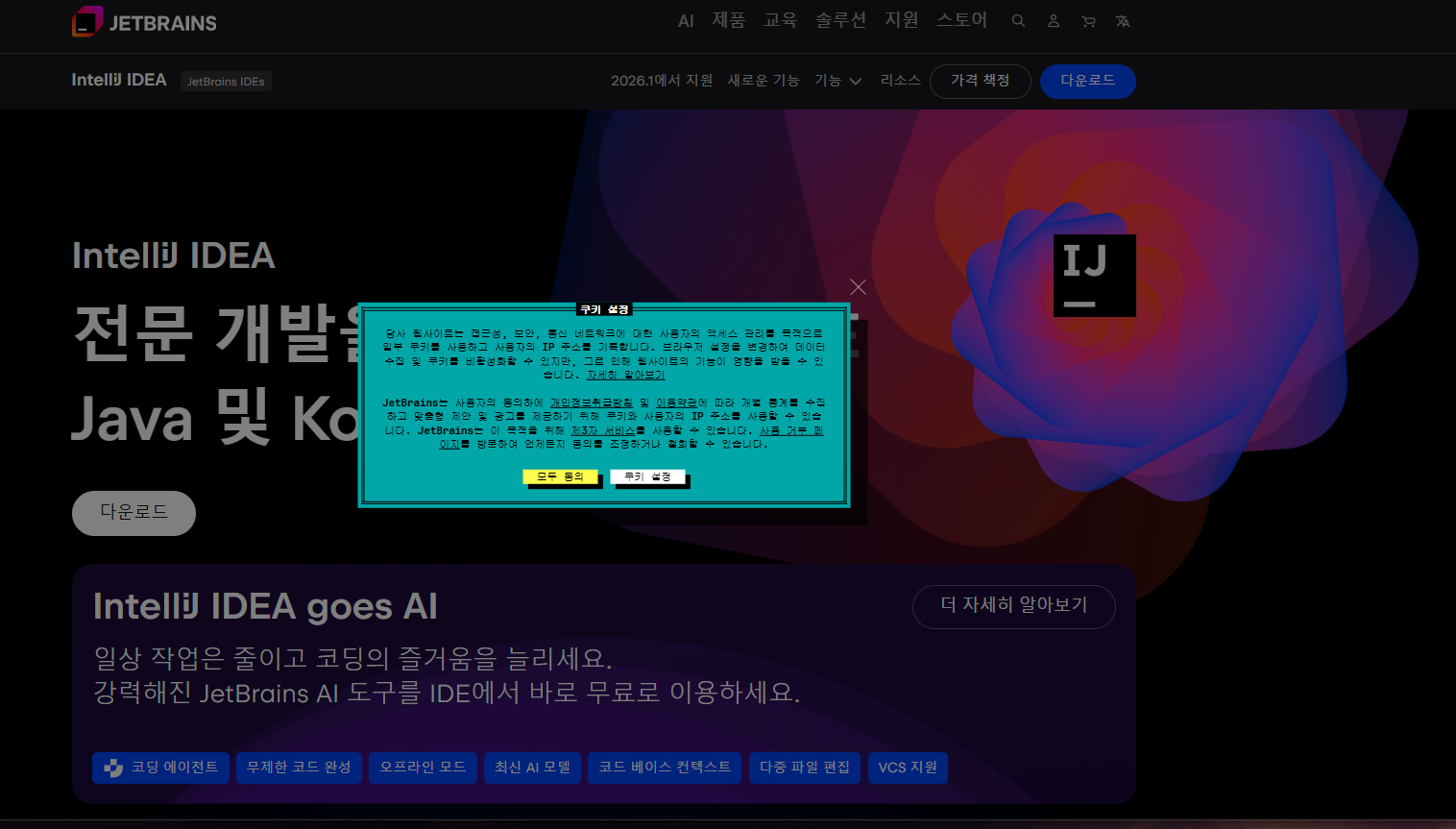Open the shopping cart icon
This screenshot has width=1456, height=829.
1088,20
